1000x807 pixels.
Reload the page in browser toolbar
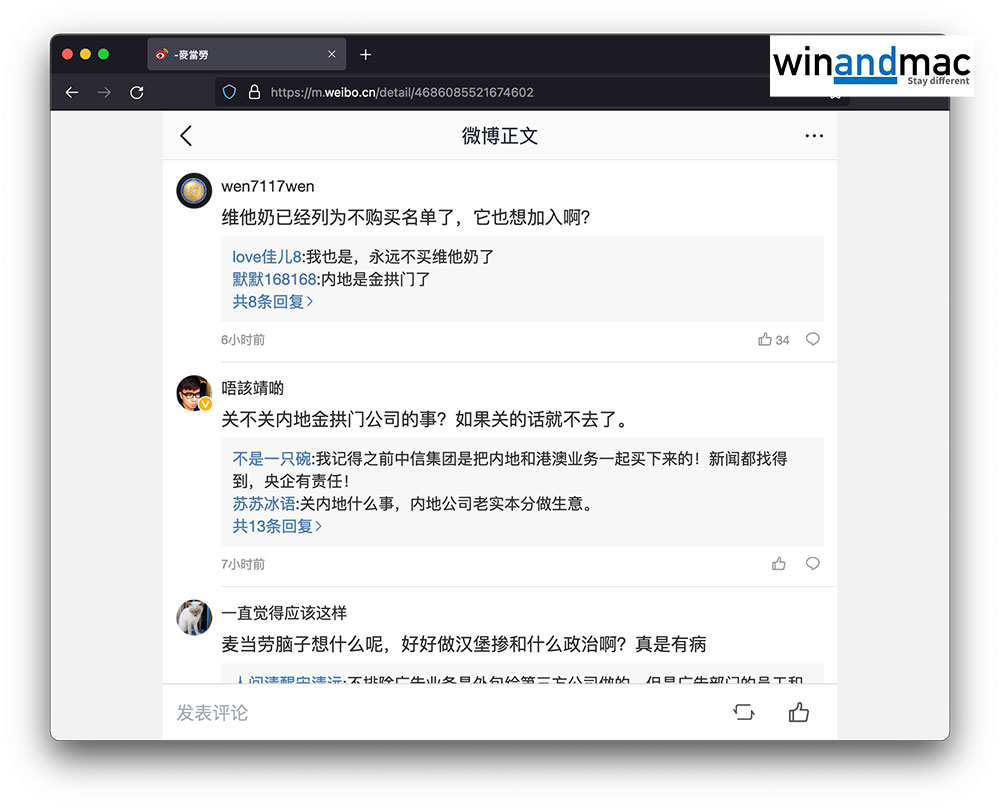click(137, 92)
